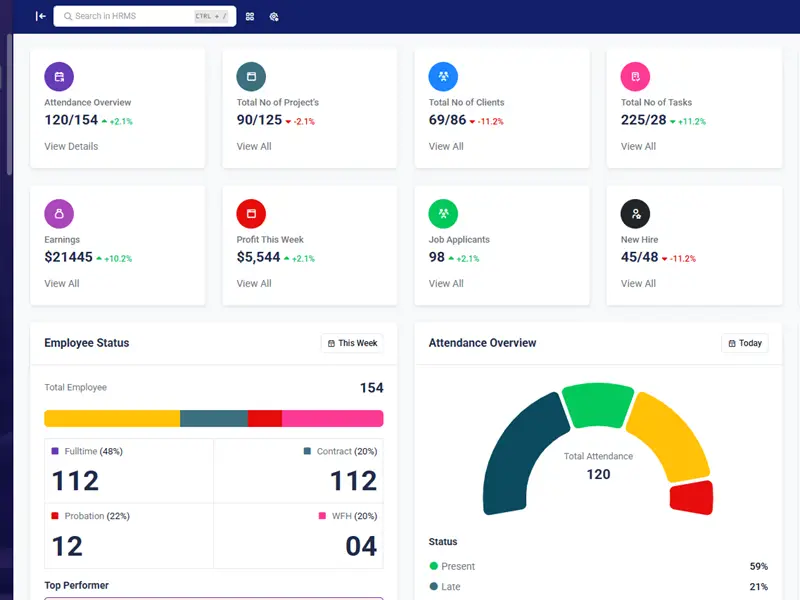Open the apps grid icon in header
800x600 pixels.
pyautogui.click(x=250, y=17)
